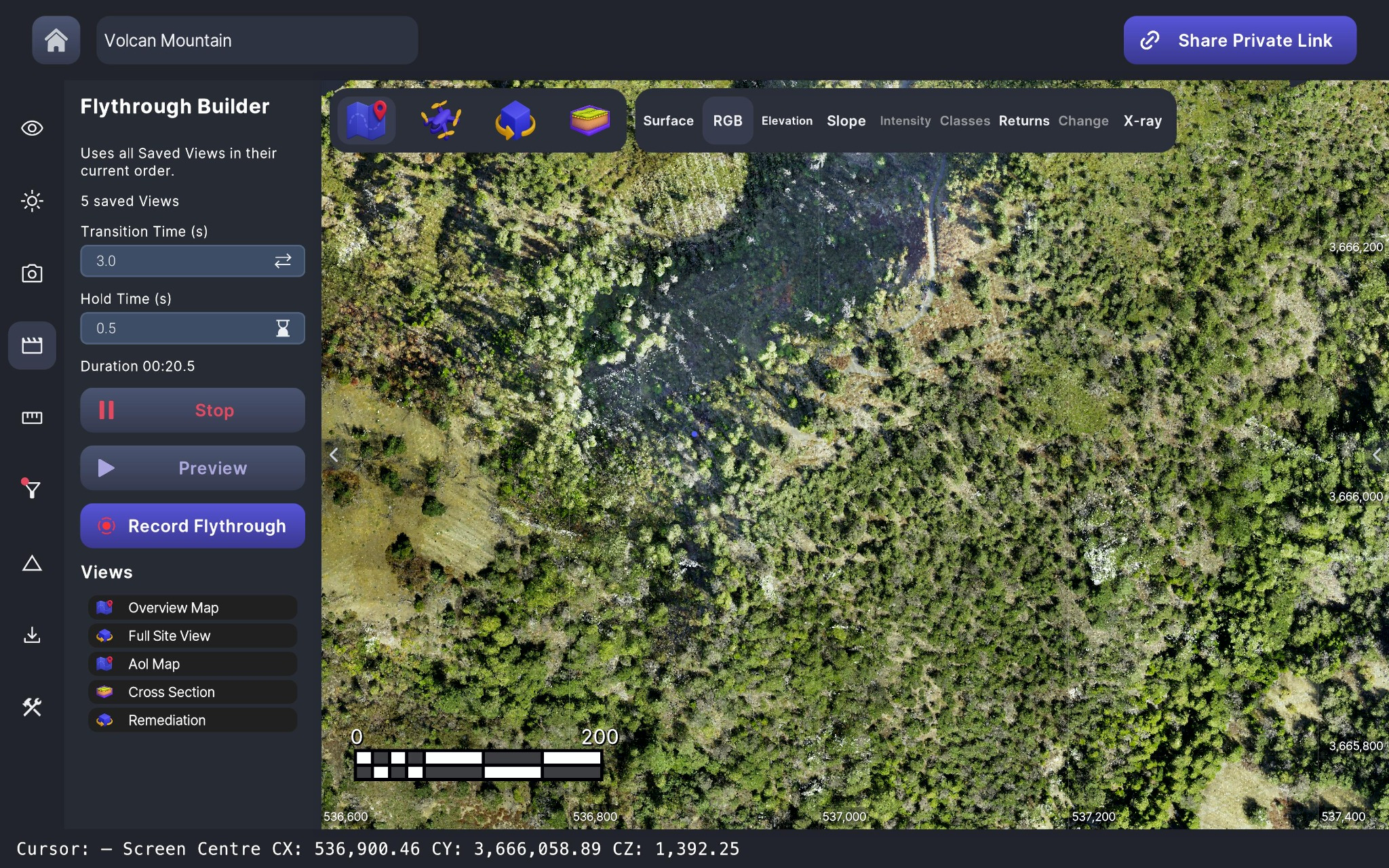Select the AoI Map saved view
The width and height of the screenshot is (1389, 868).
pyautogui.click(x=193, y=664)
